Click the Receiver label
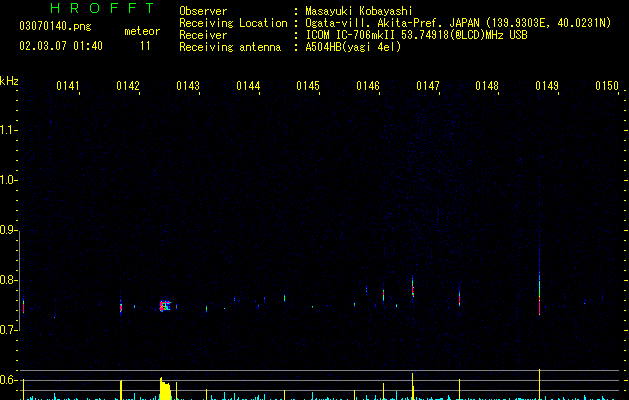This screenshot has height=400, width=629. (x=203, y=35)
